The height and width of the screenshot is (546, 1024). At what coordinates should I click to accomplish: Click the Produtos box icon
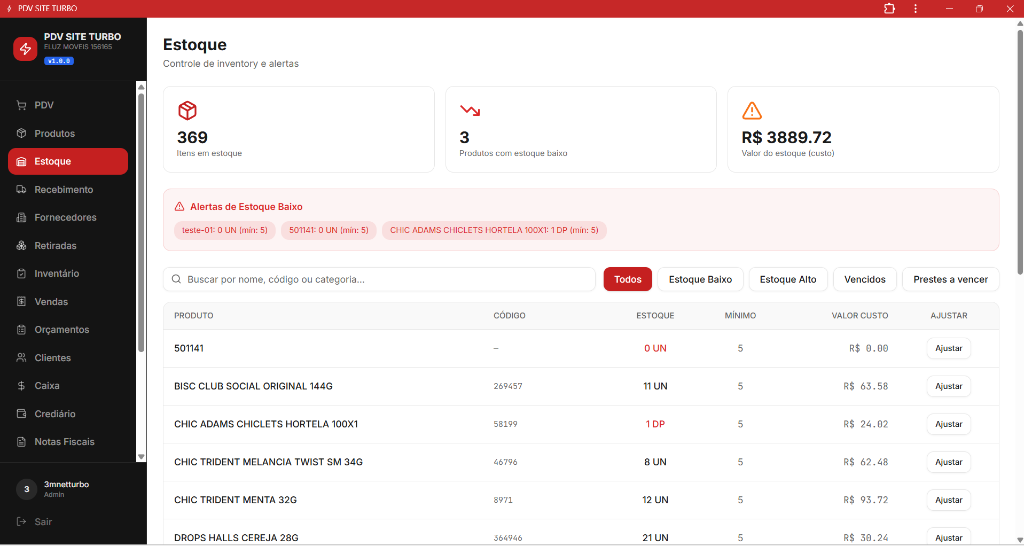22,133
